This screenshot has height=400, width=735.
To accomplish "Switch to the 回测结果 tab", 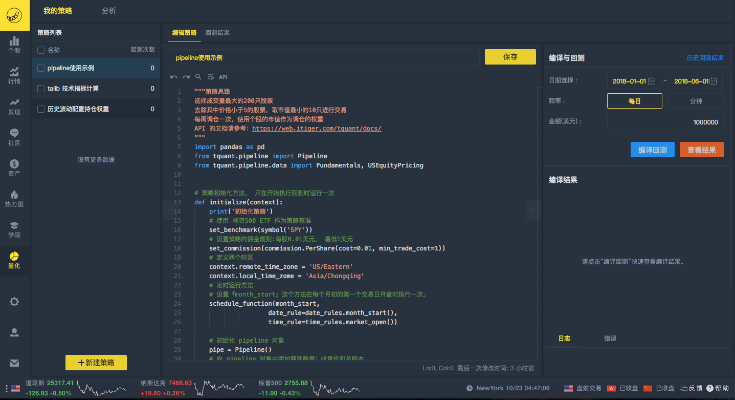I will click(x=217, y=33).
